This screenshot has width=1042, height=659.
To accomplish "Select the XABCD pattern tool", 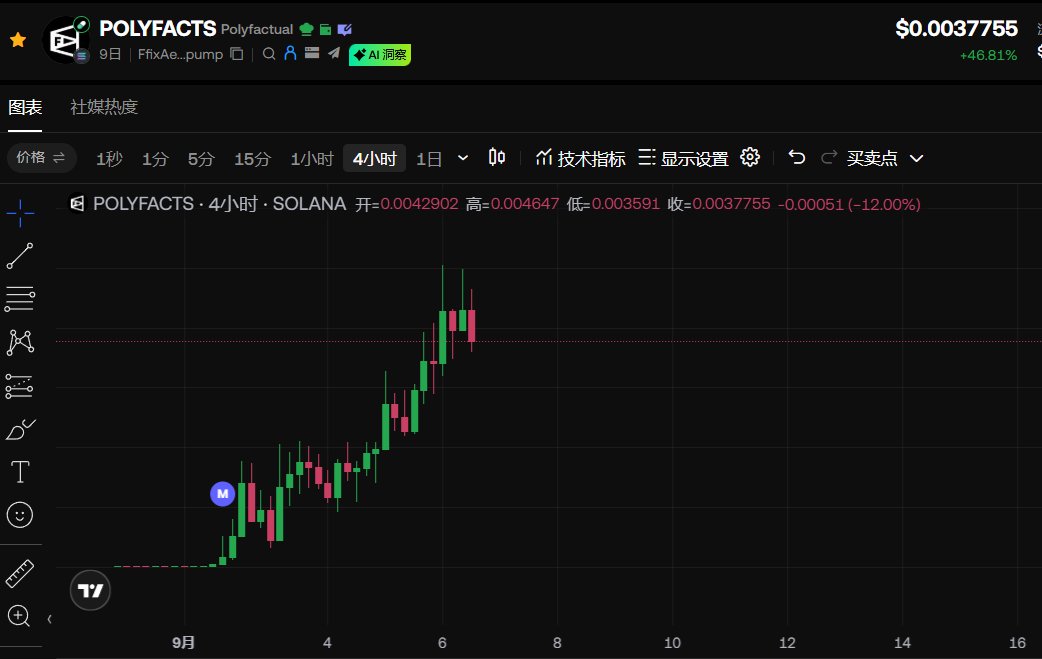I will 20,342.
